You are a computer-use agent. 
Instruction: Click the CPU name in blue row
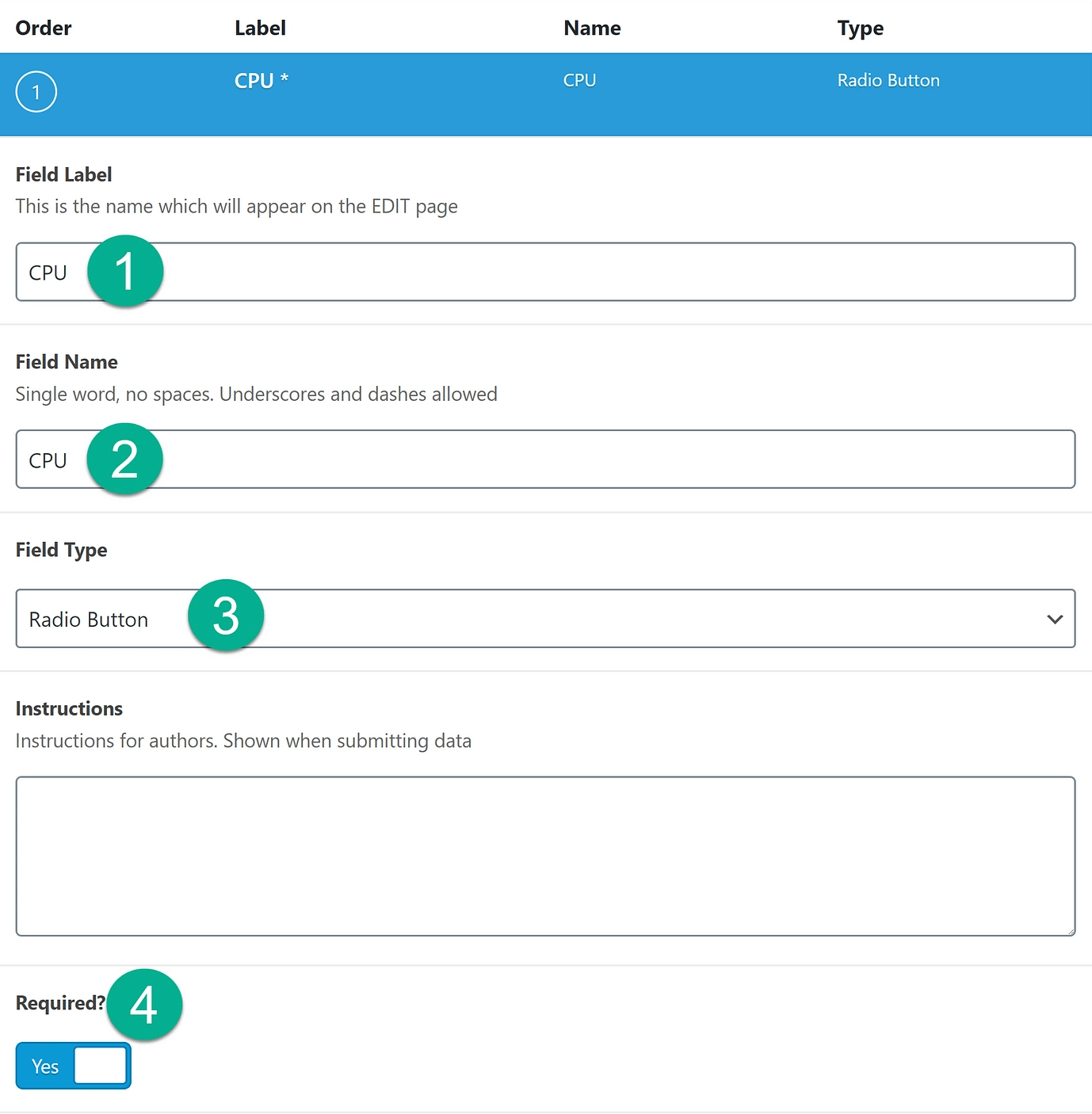point(579,81)
